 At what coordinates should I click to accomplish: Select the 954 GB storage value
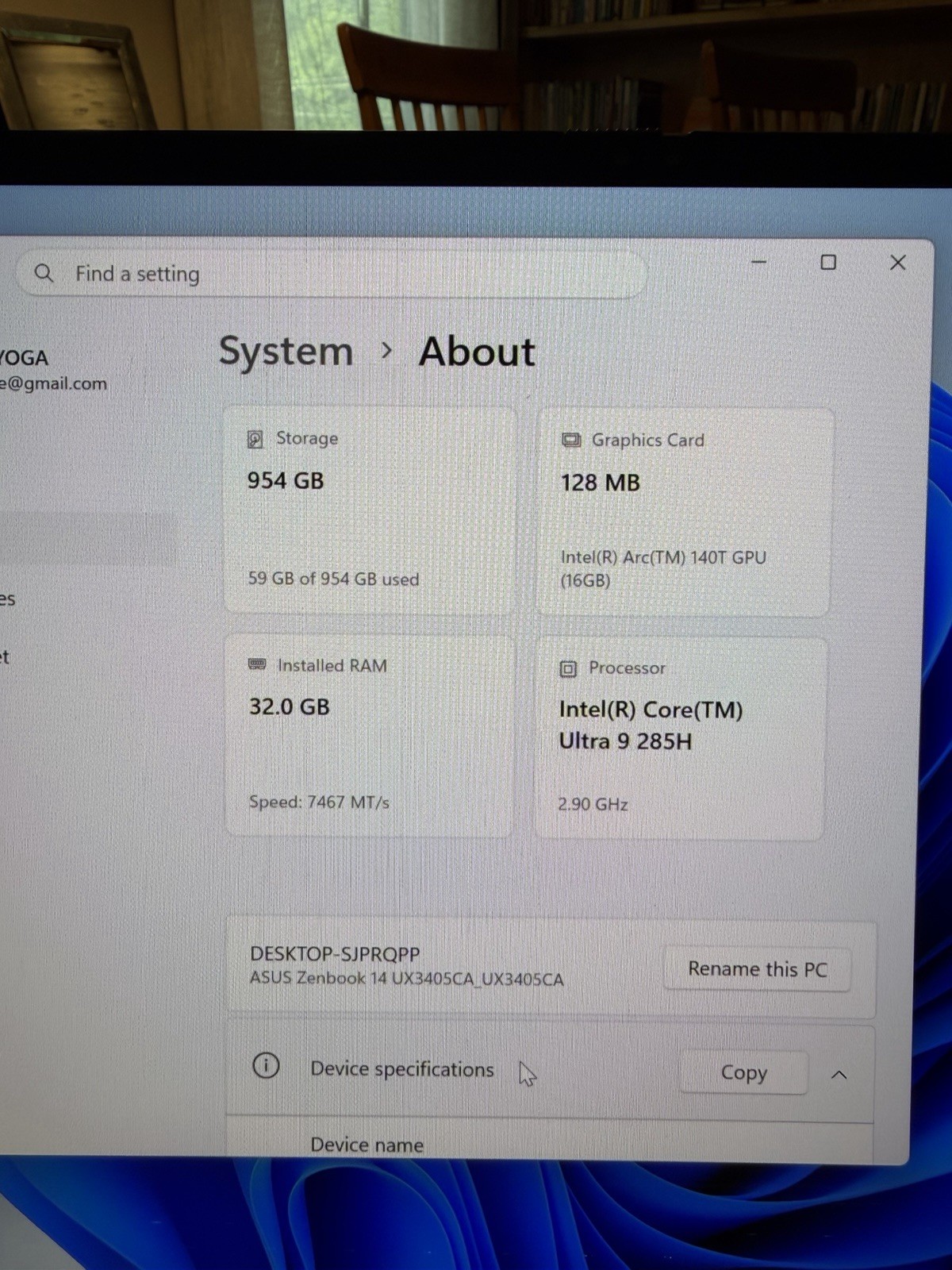(286, 480)
